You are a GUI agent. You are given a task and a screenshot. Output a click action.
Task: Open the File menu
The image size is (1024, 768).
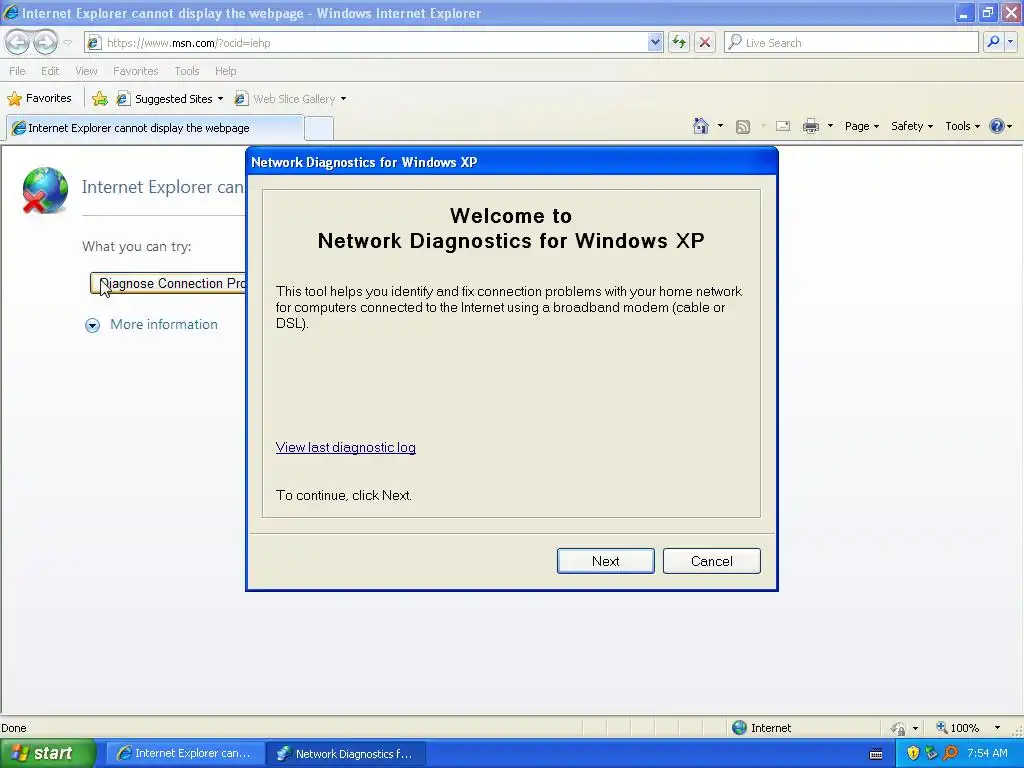(17, 71)
